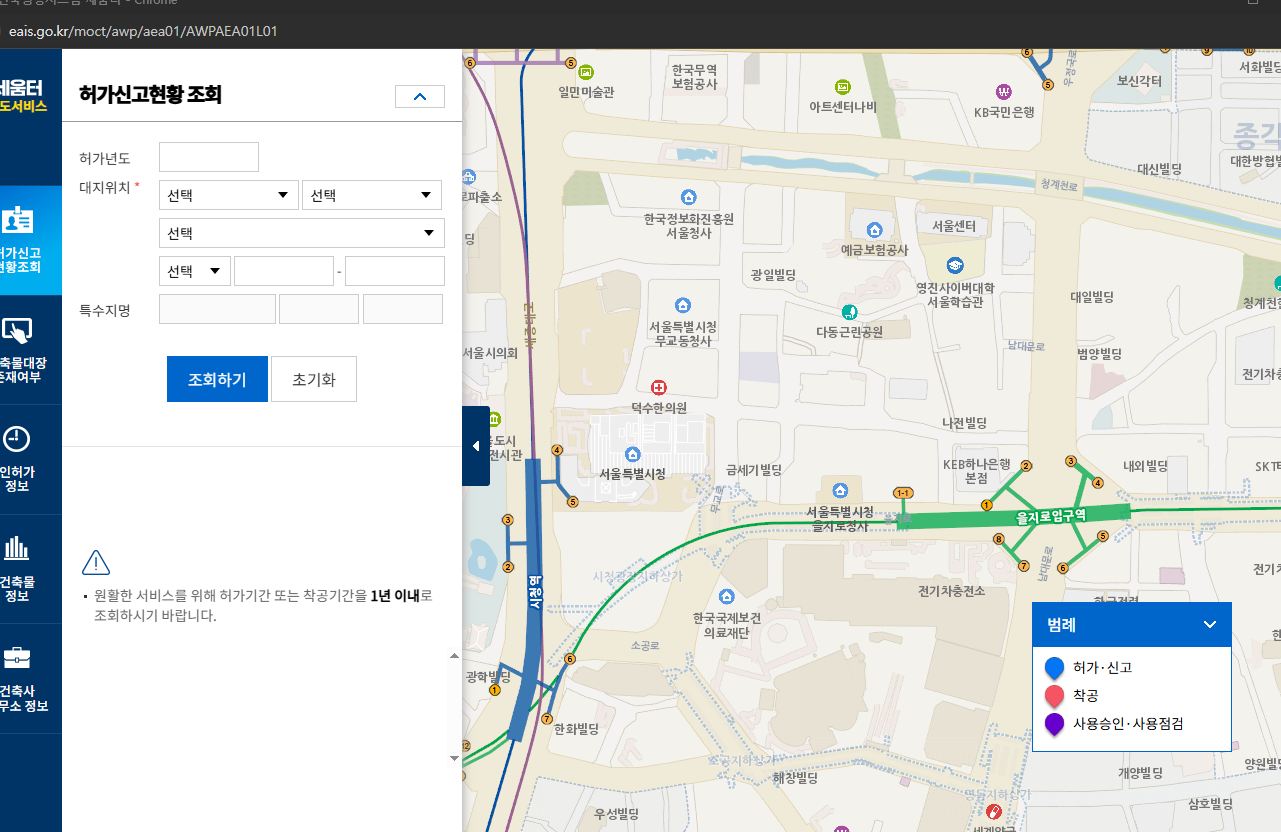Open the wide 대지위치 선택 dropdown
The height and width of the screenshot is (832, 1281).
pyautogui.click(x=302, y=233)
